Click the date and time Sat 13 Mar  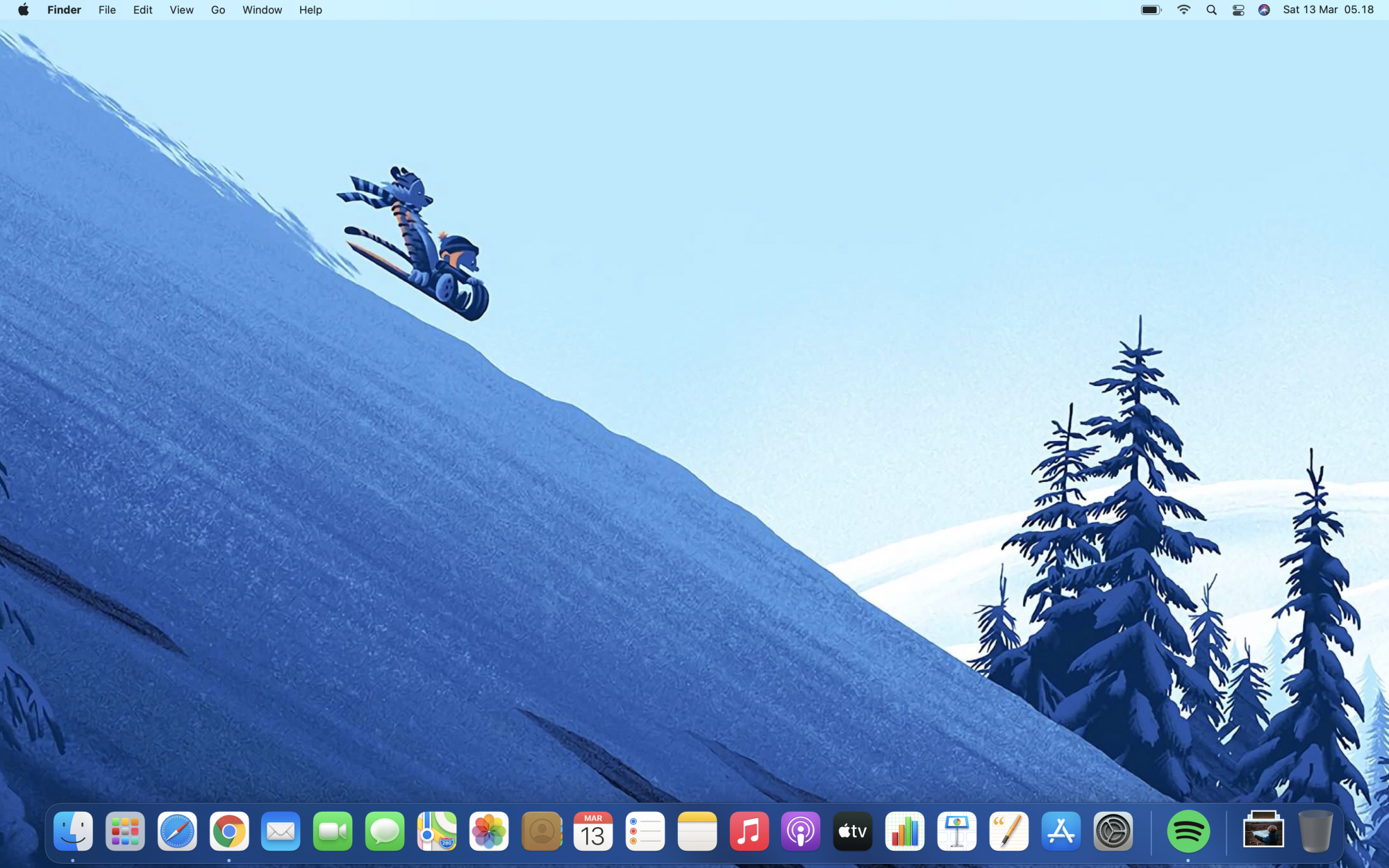1329,10
